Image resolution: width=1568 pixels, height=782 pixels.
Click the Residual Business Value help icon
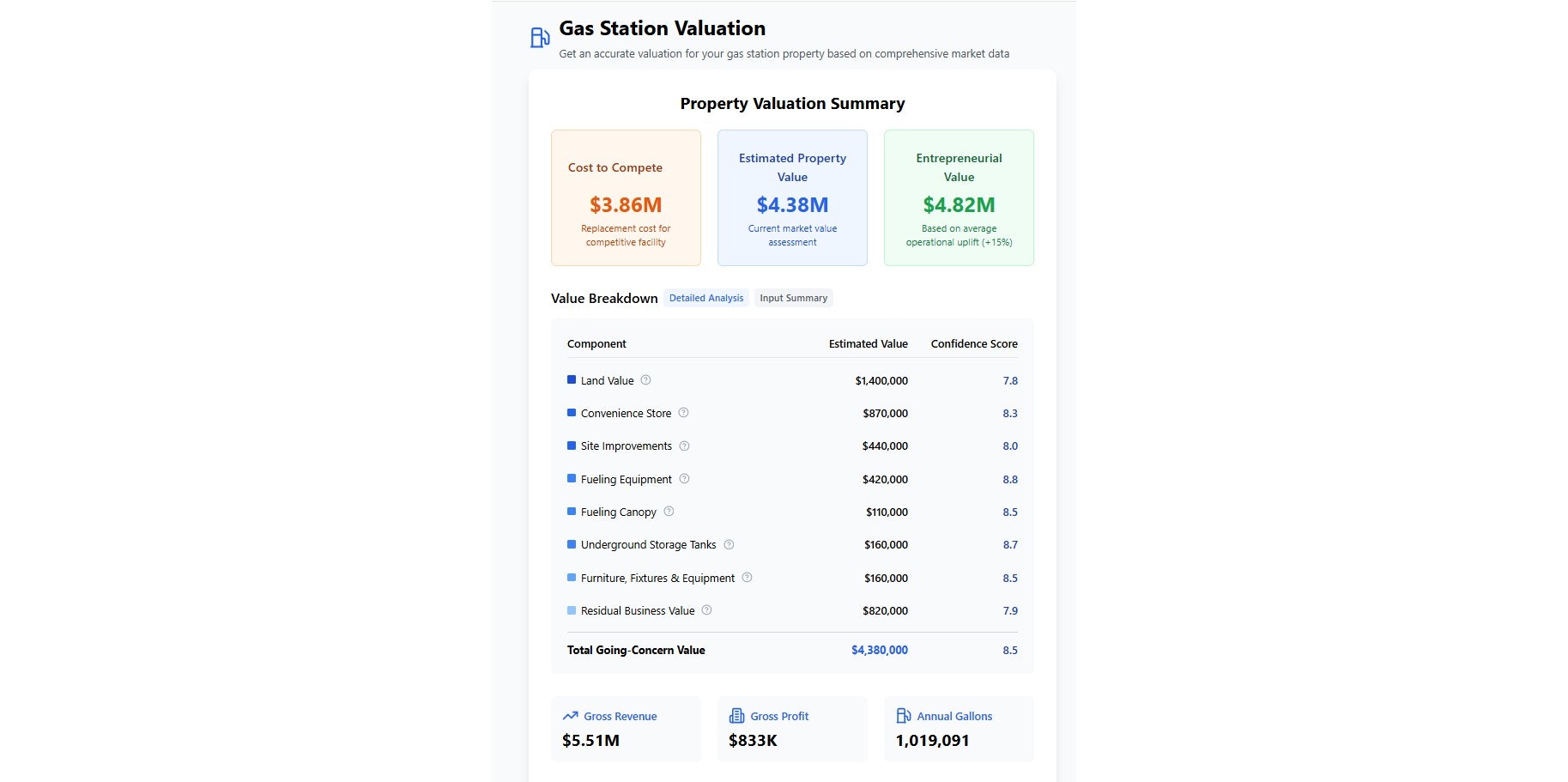705,610
